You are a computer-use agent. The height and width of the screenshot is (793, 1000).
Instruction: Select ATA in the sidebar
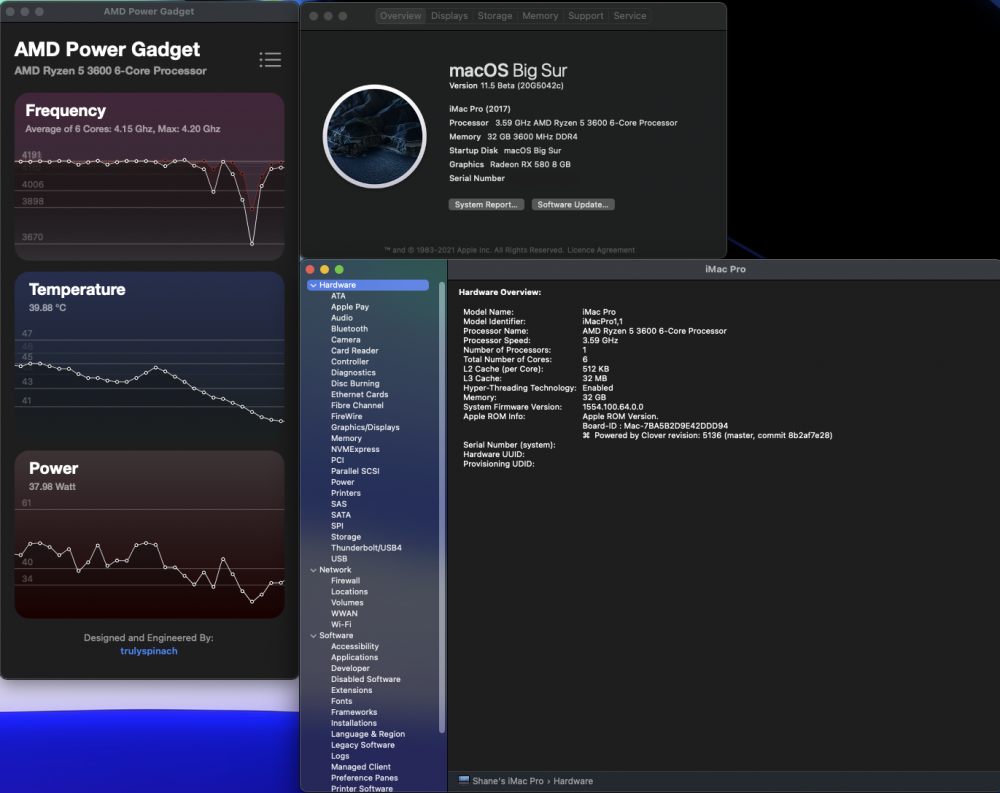[338, 296]
